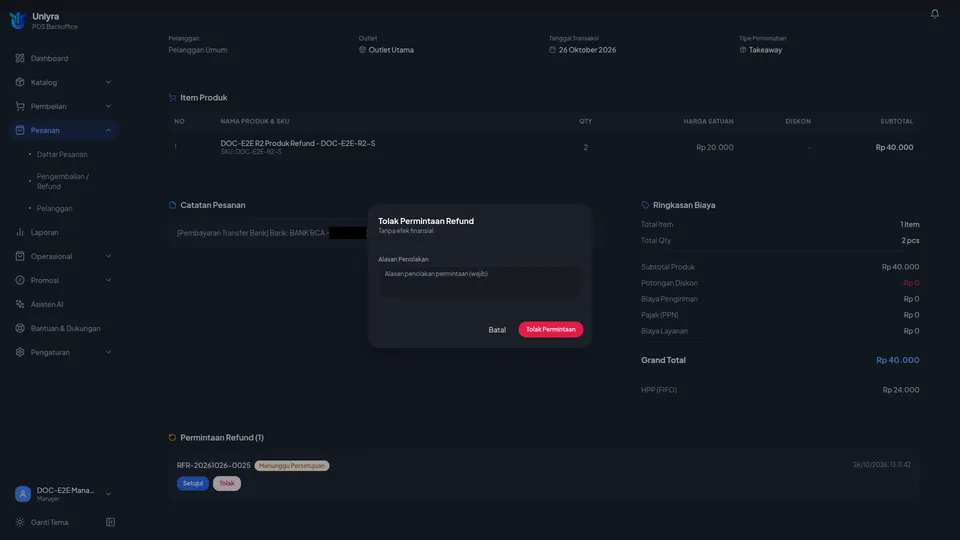Screen dimensions: 960x540
Task: Open Pengembalian / Refund submenu item
Action: click(62, 181)
